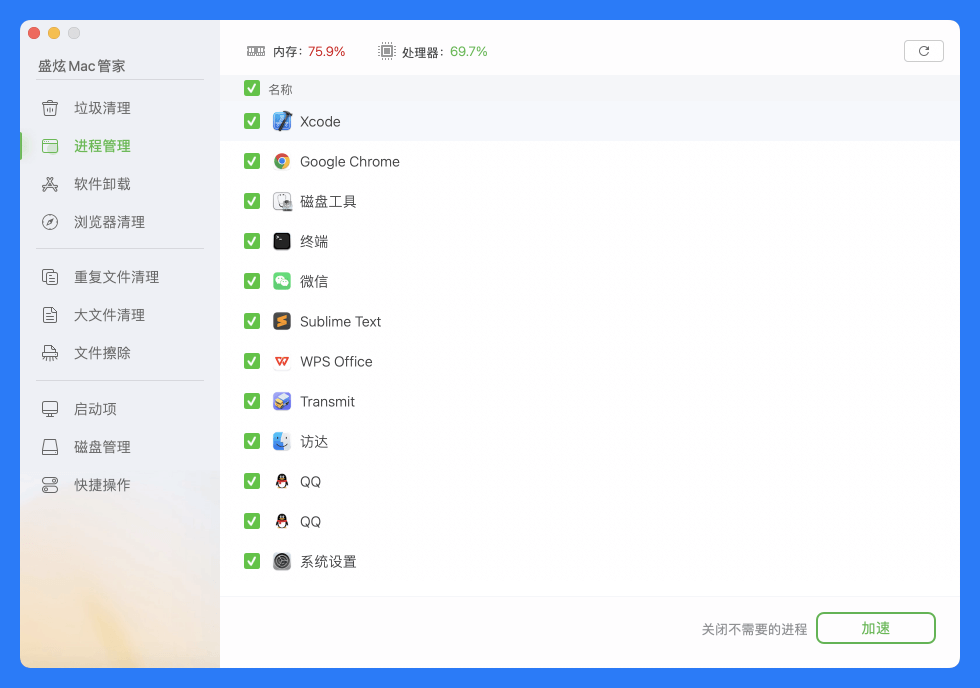The height and width of the screenshot is (688, 980).
Task: Go to 浏览器清理 in sidebar
Action: tap(109, 222)
